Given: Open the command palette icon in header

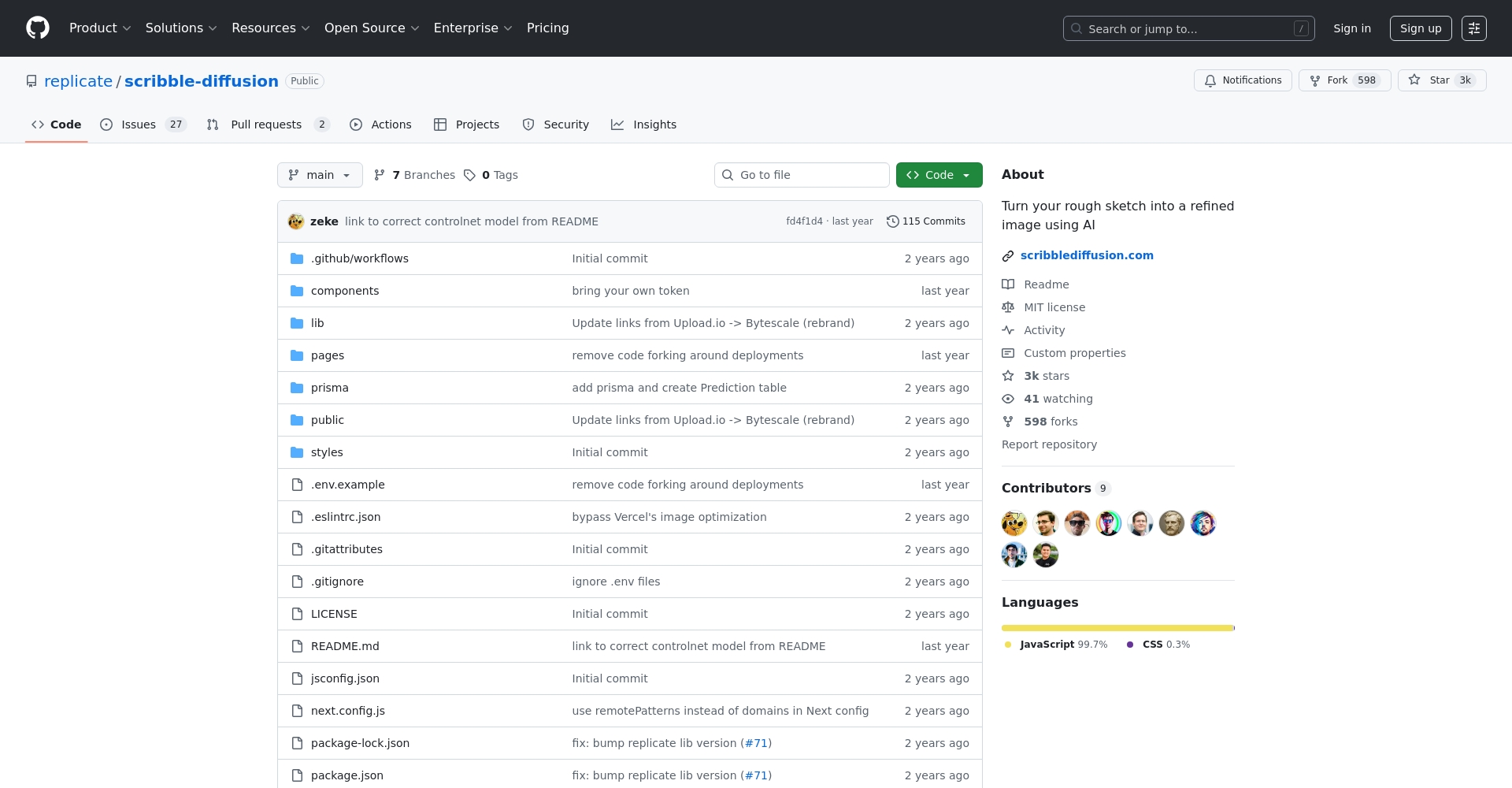Looking at the screenshot, I should (1474, 28).
